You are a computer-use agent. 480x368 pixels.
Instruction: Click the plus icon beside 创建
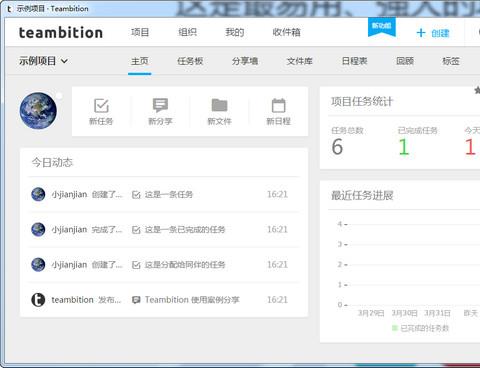click(x=421, y=33)
